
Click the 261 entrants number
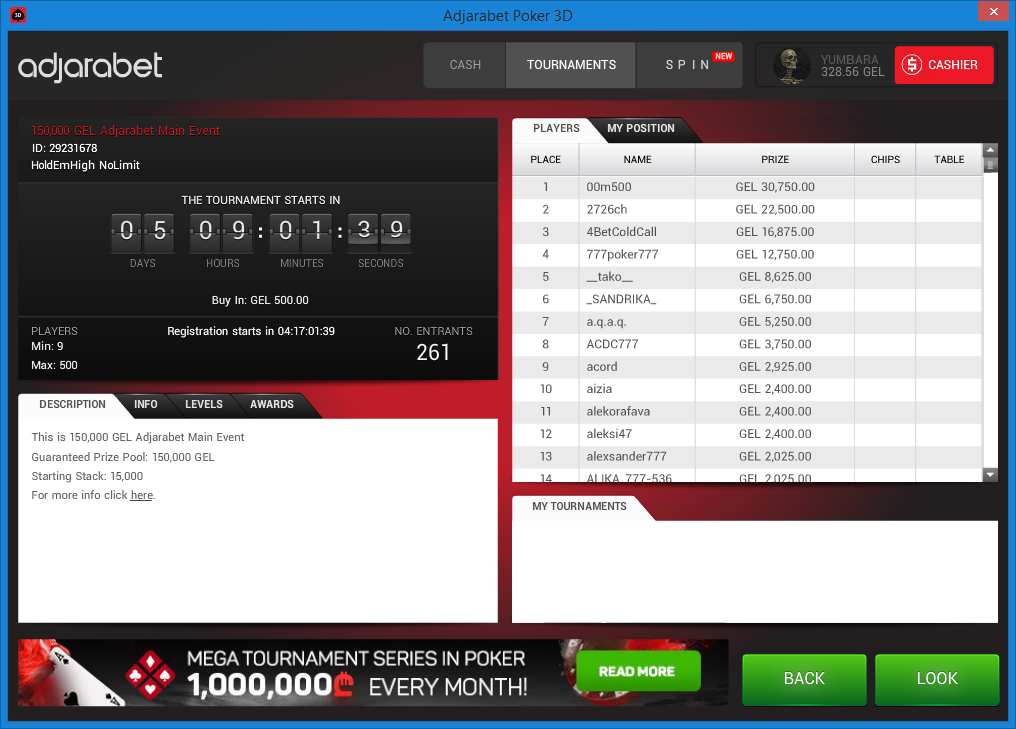pos(433,352)
